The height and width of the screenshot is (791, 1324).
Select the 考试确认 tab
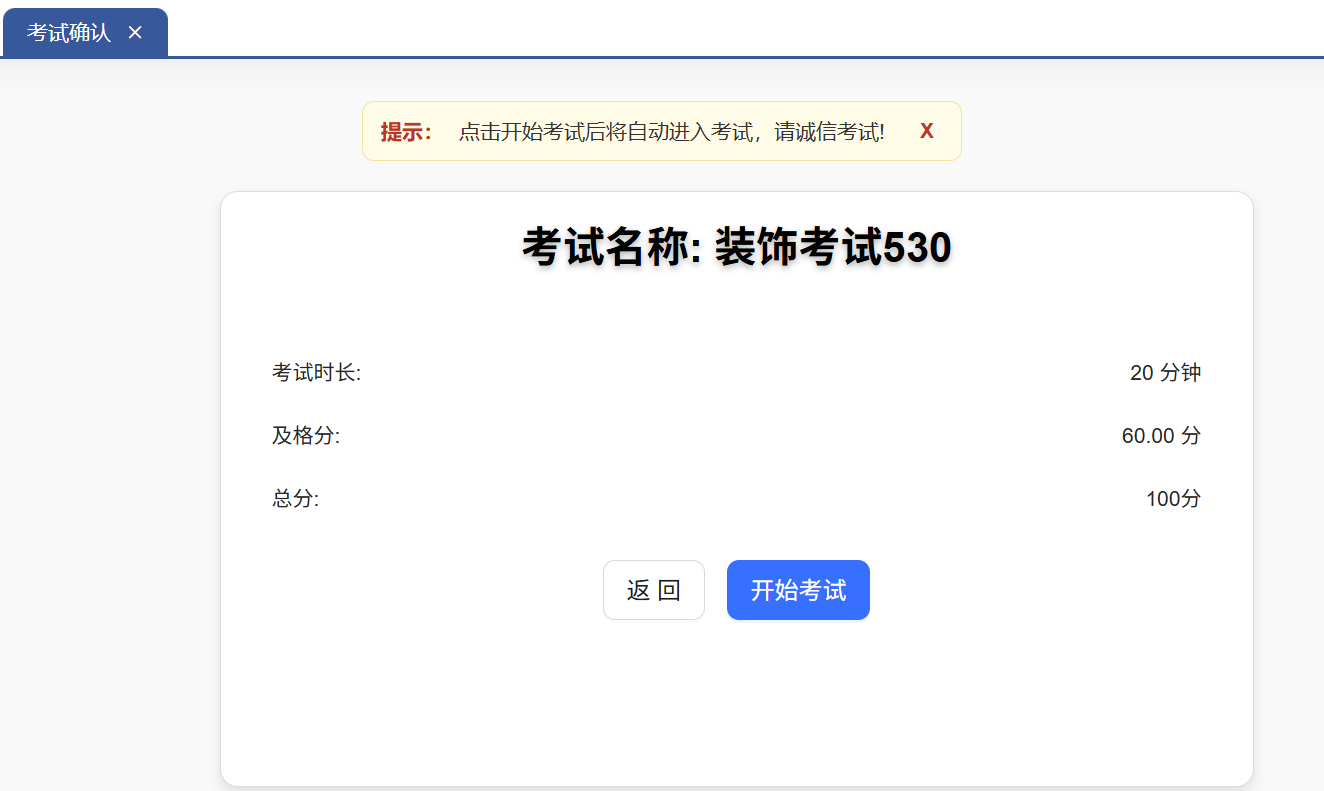(x=68, y=33)
